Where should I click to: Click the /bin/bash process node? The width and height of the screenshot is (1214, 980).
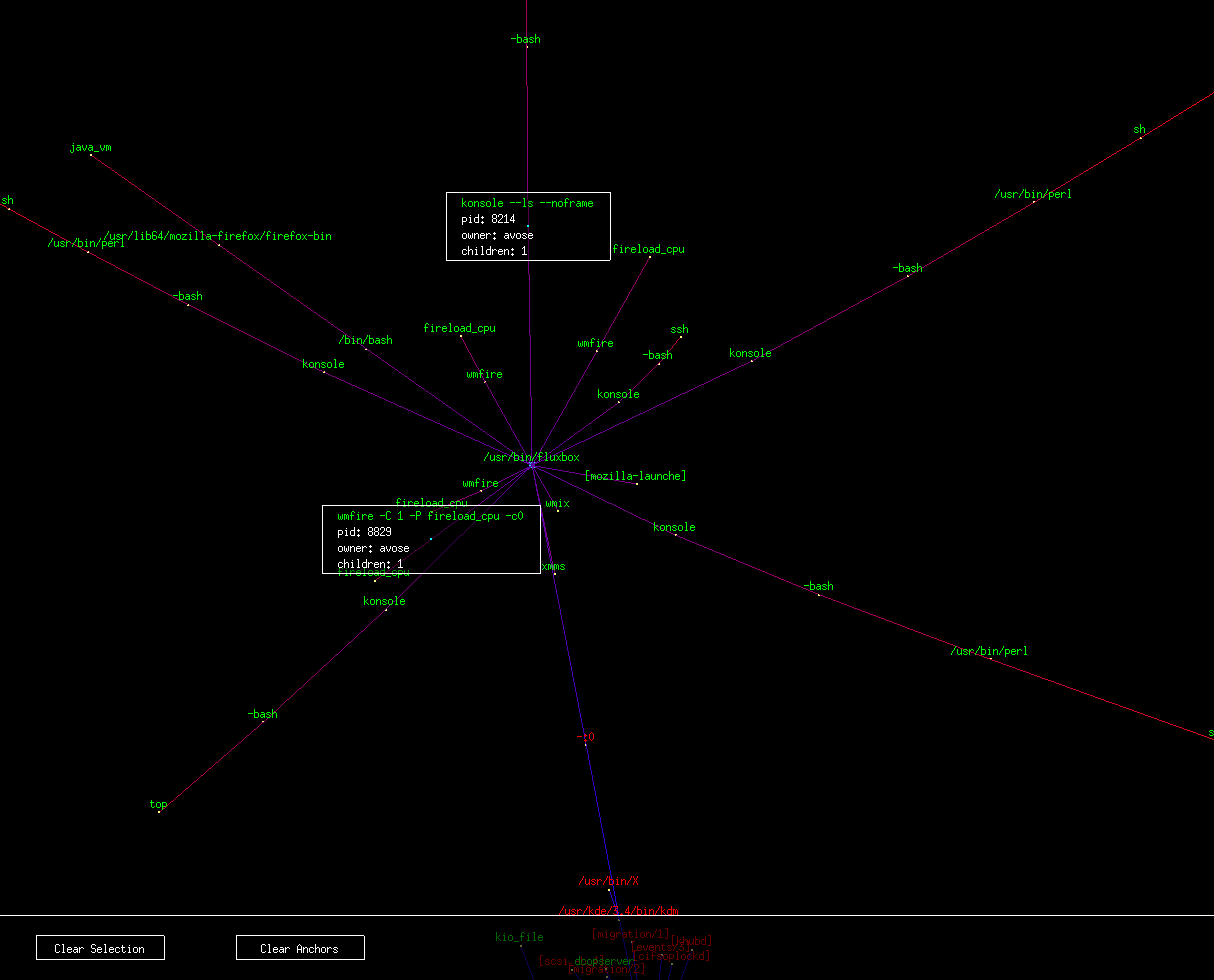[x=365, y=348]
